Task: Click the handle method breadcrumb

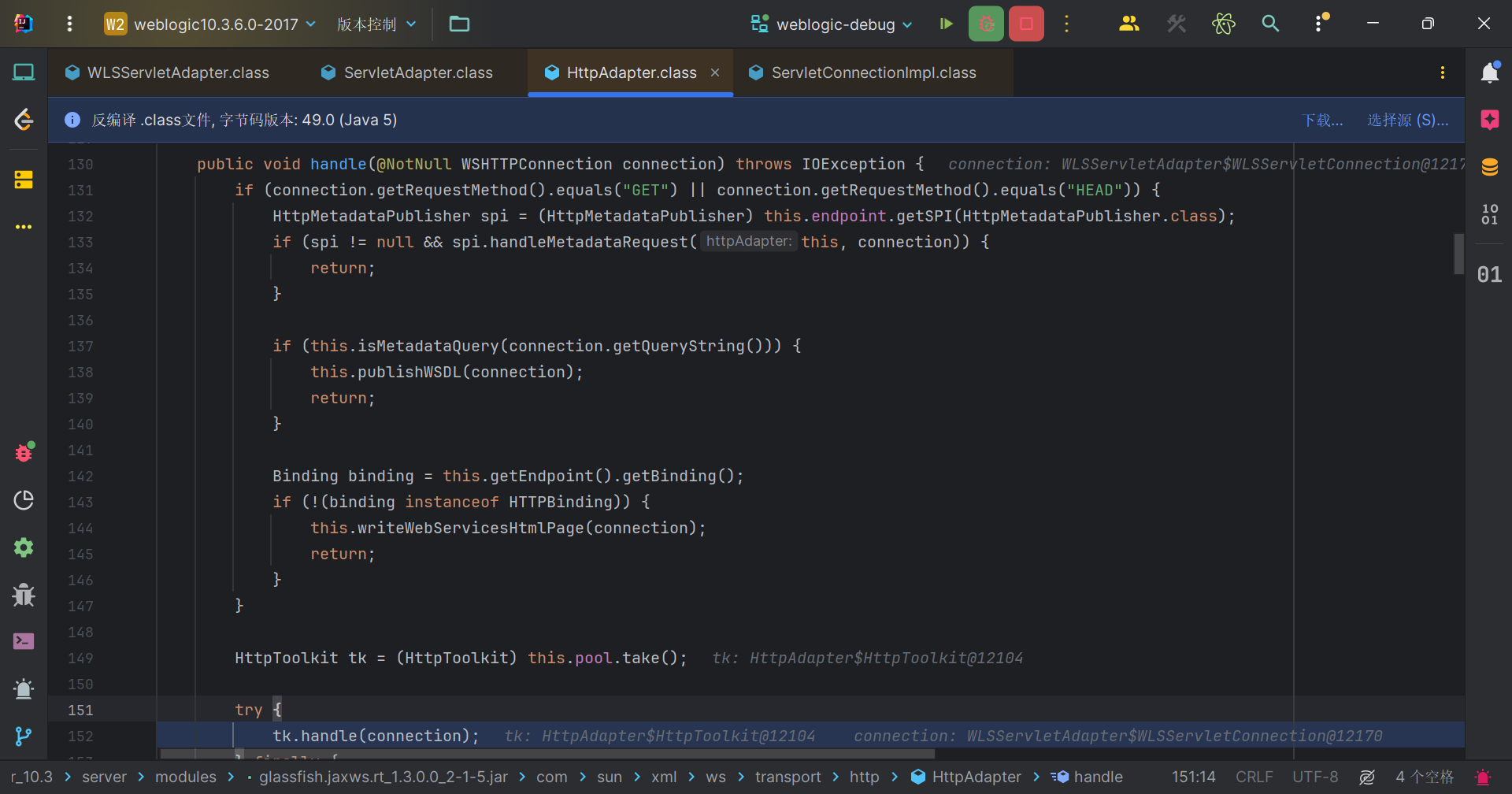Action: tap(1088, 777)
